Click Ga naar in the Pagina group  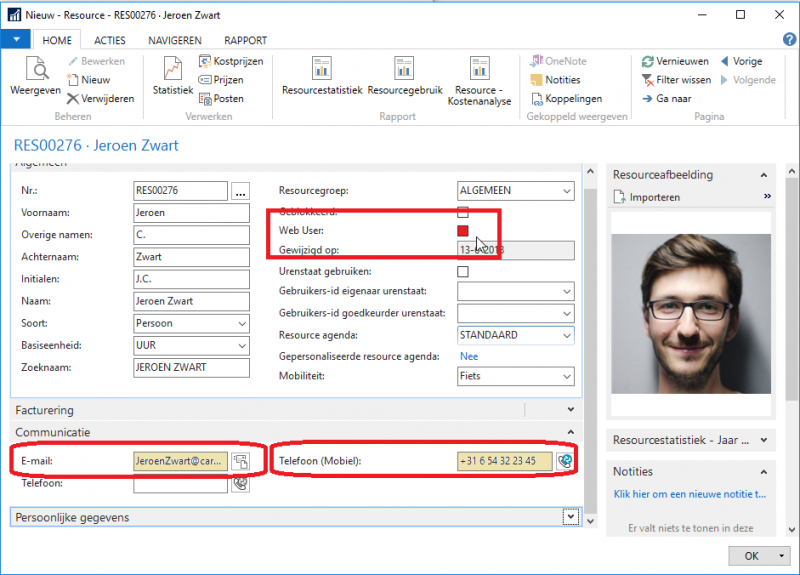click(x=666, y=98)
